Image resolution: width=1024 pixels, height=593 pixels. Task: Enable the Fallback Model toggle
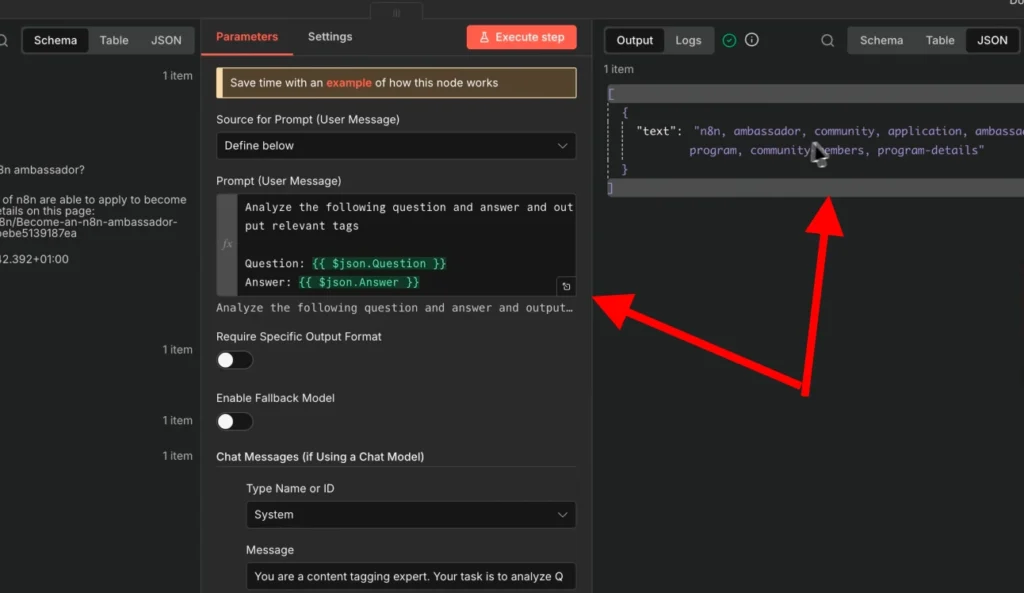click(x=234, y=421)
